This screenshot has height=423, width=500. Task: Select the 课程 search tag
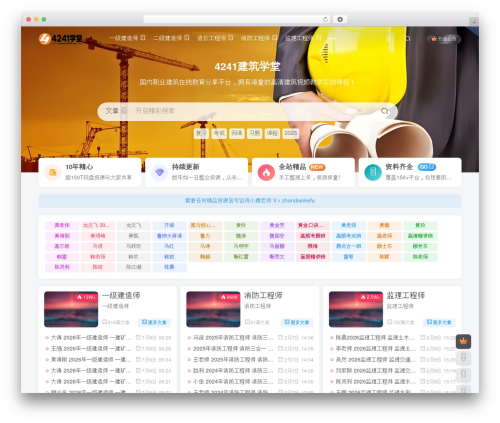pos(272,133)
